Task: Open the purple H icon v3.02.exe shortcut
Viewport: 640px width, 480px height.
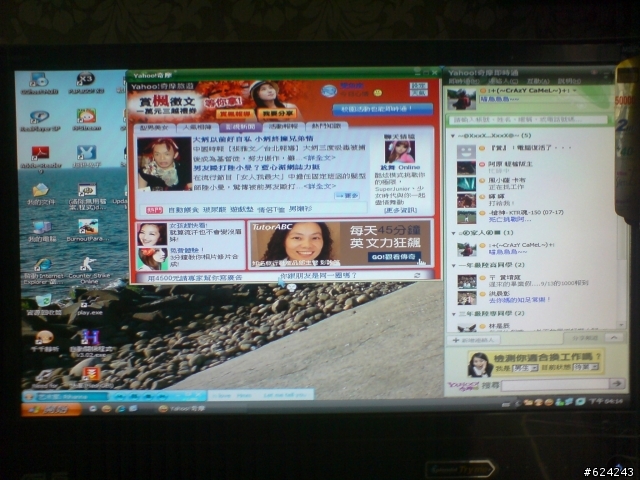Action: 91,343
